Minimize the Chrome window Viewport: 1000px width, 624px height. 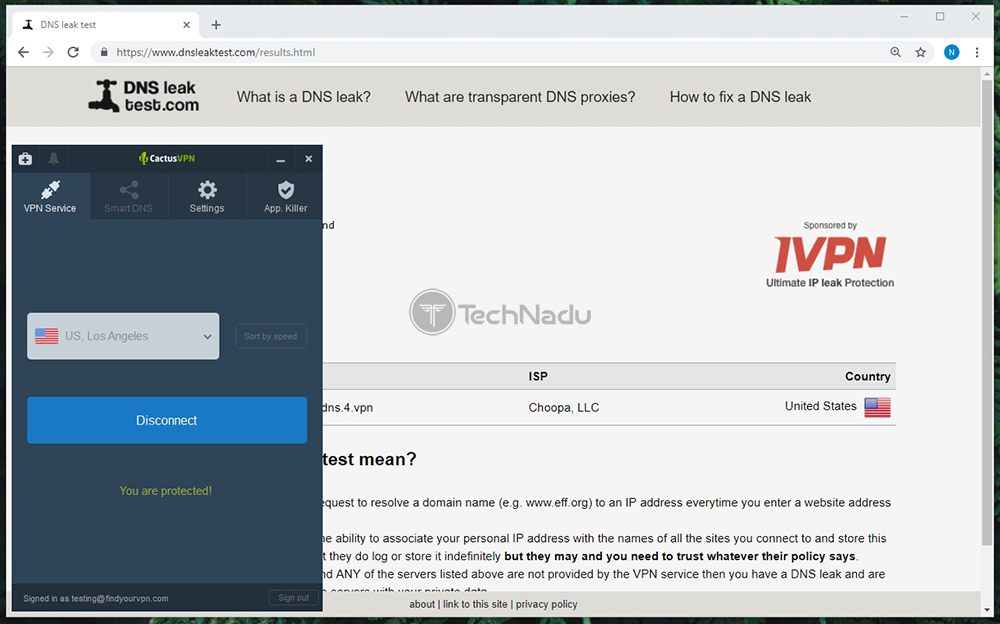(904, 17)
